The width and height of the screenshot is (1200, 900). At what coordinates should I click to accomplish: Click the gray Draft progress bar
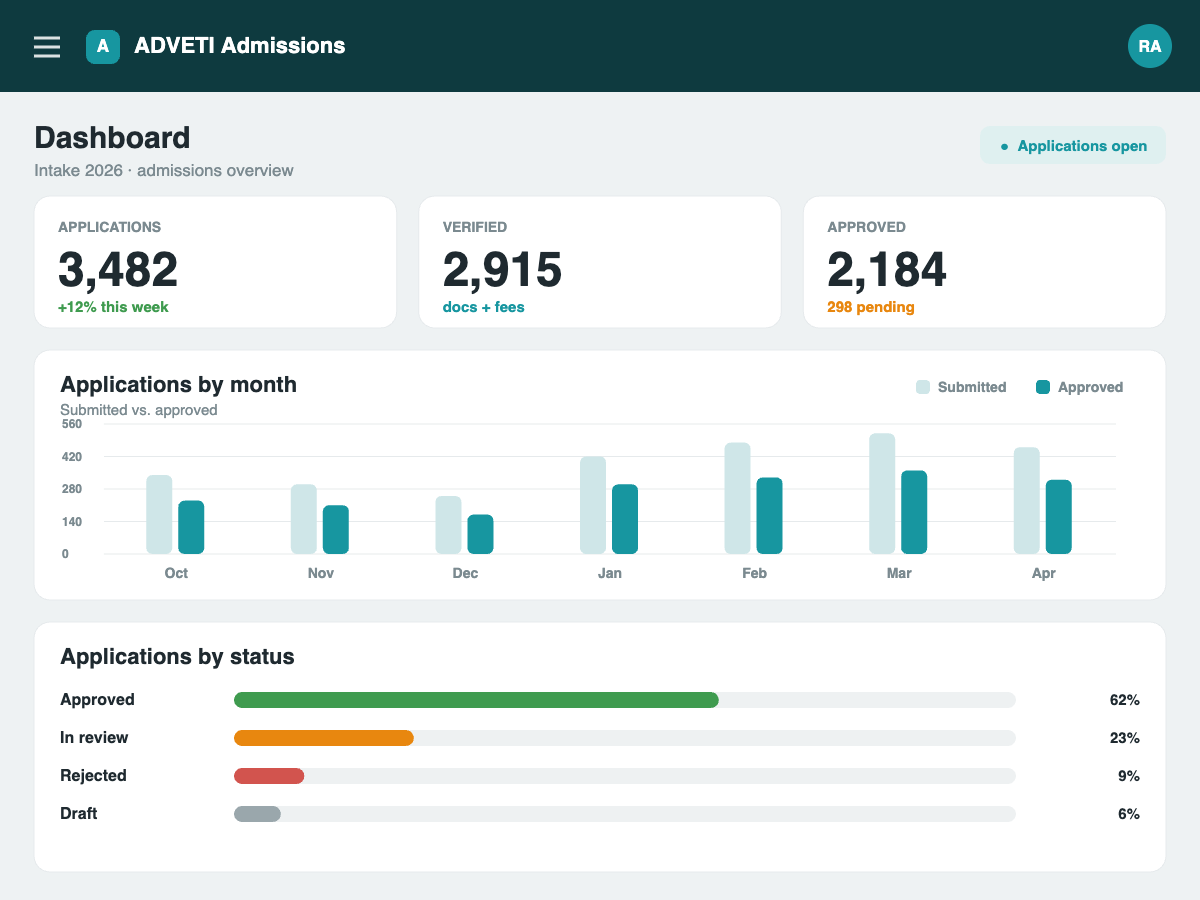(x=257, y=814)
